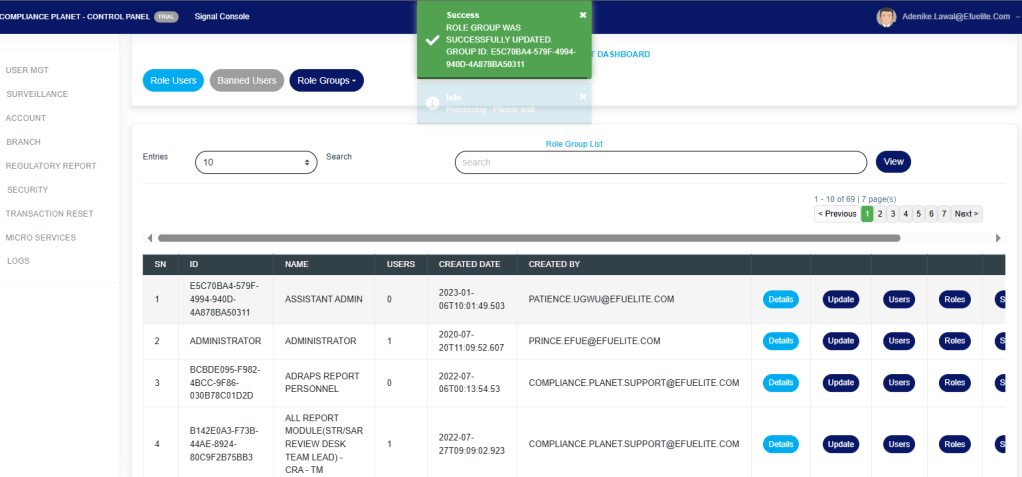
Task: Click the Role Users button
Action: [x=173, y=80]
